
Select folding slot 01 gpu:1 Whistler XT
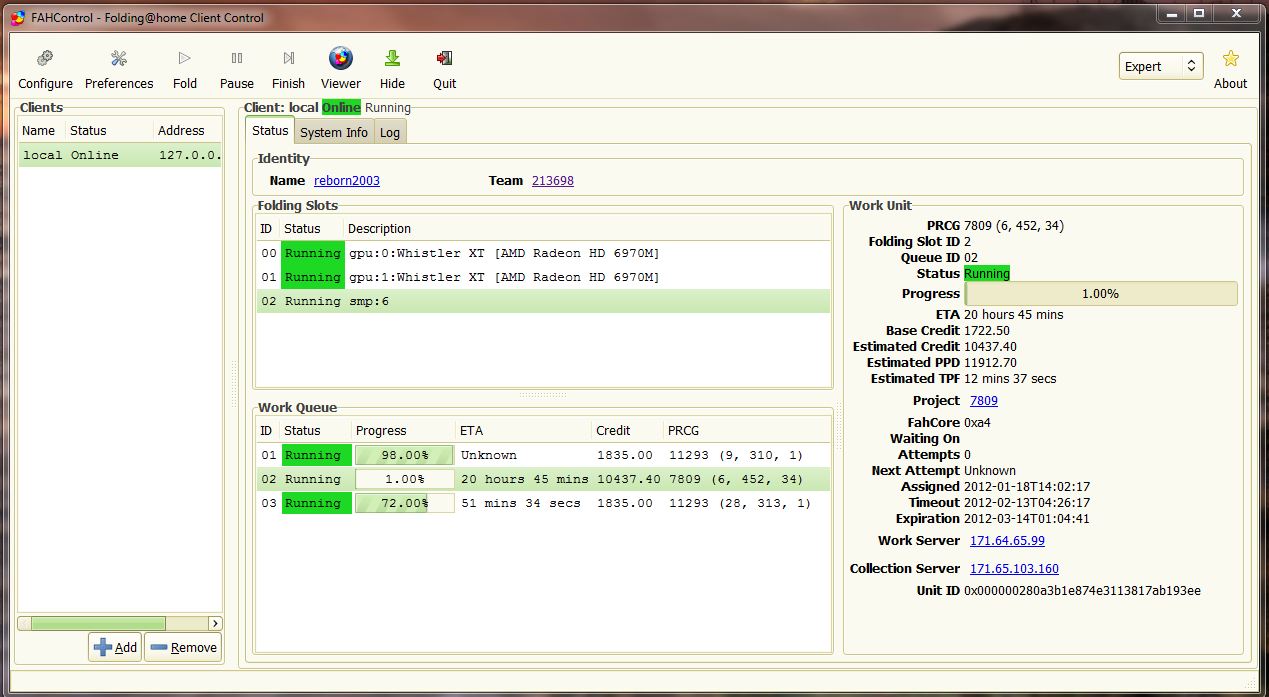[x=543, y=277]
